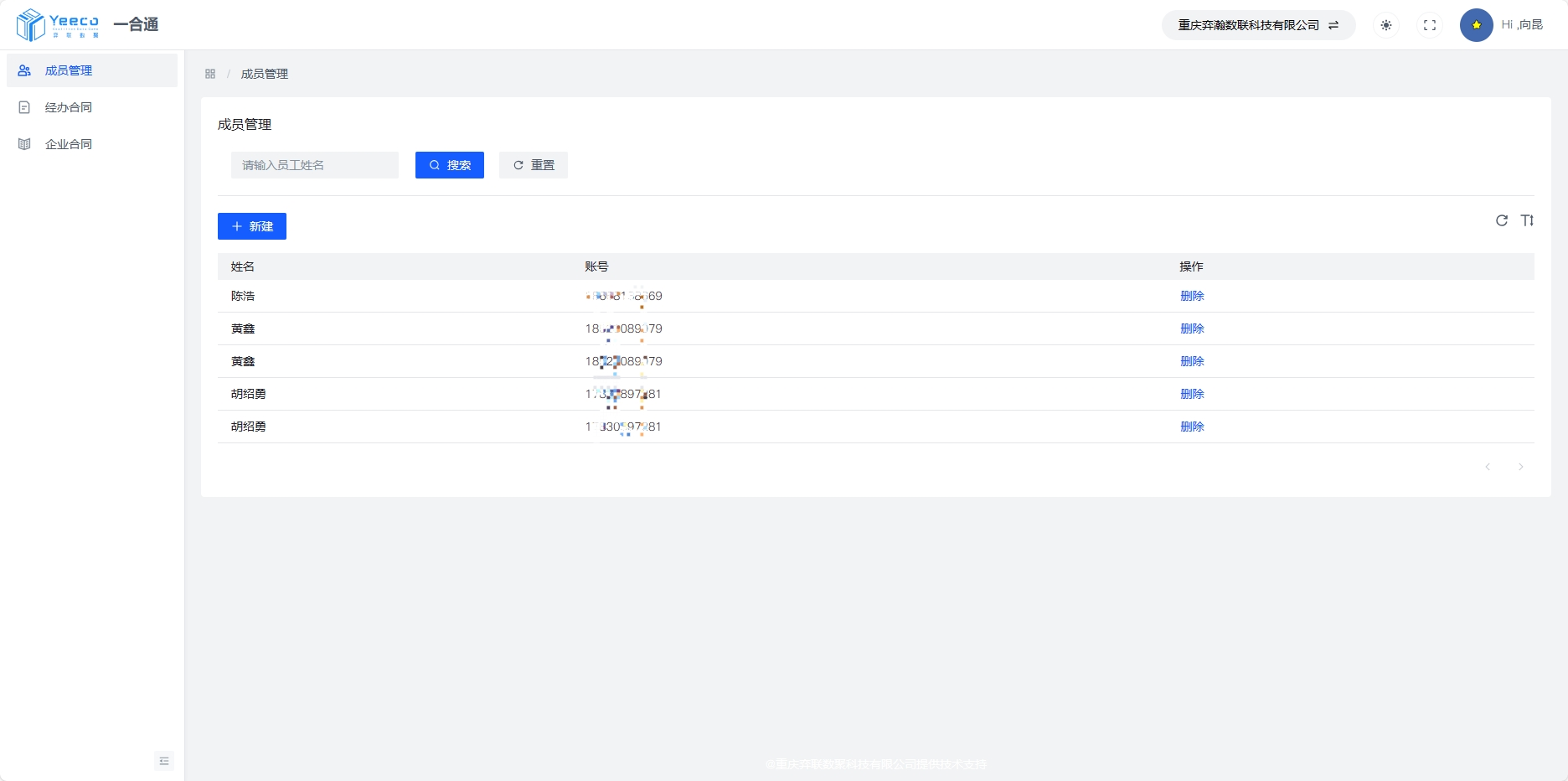Click the 姓名 column header
Viewport: 1568px width, 781px height.
(x=243, y=266)
